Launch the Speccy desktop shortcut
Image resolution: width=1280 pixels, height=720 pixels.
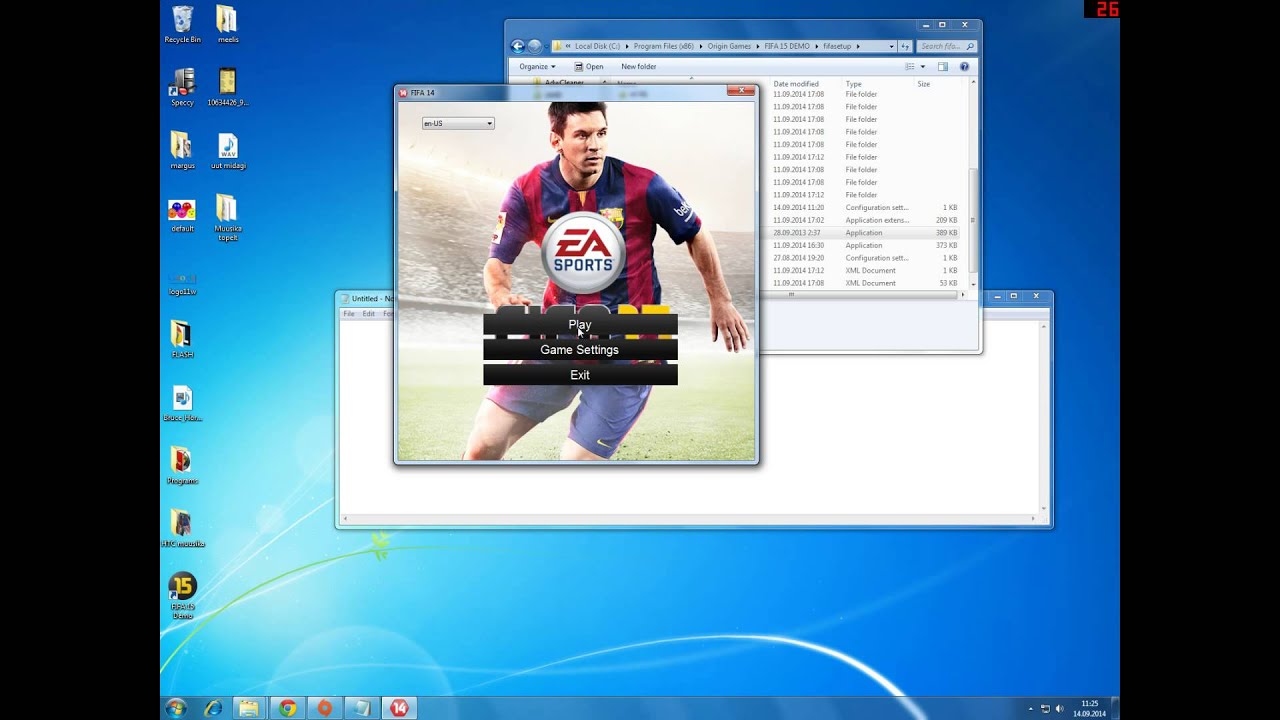pos(183,88)
